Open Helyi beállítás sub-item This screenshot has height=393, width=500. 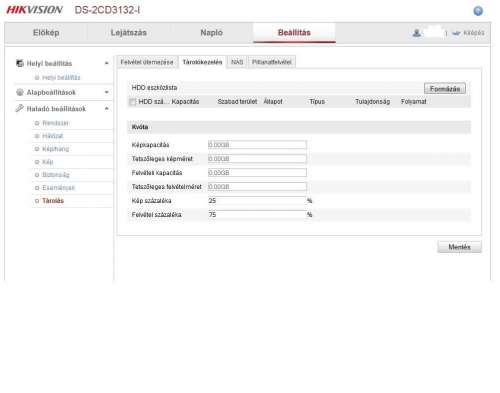point(61,78)
